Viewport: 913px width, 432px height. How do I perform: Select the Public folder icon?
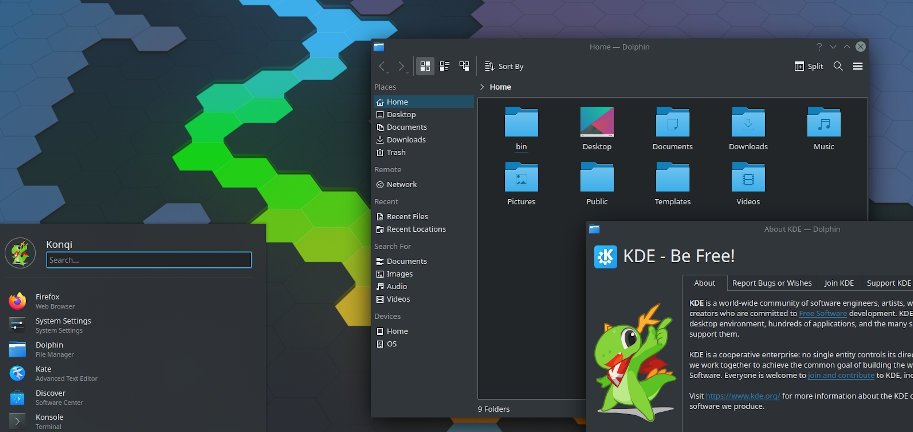(x=597, y=177)
